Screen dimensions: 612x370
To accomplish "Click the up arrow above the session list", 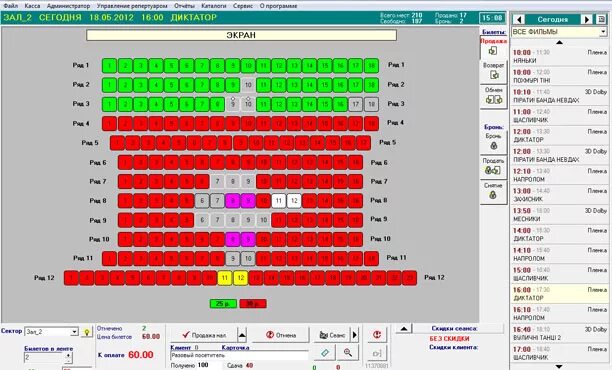I will [x=559, y=42].
